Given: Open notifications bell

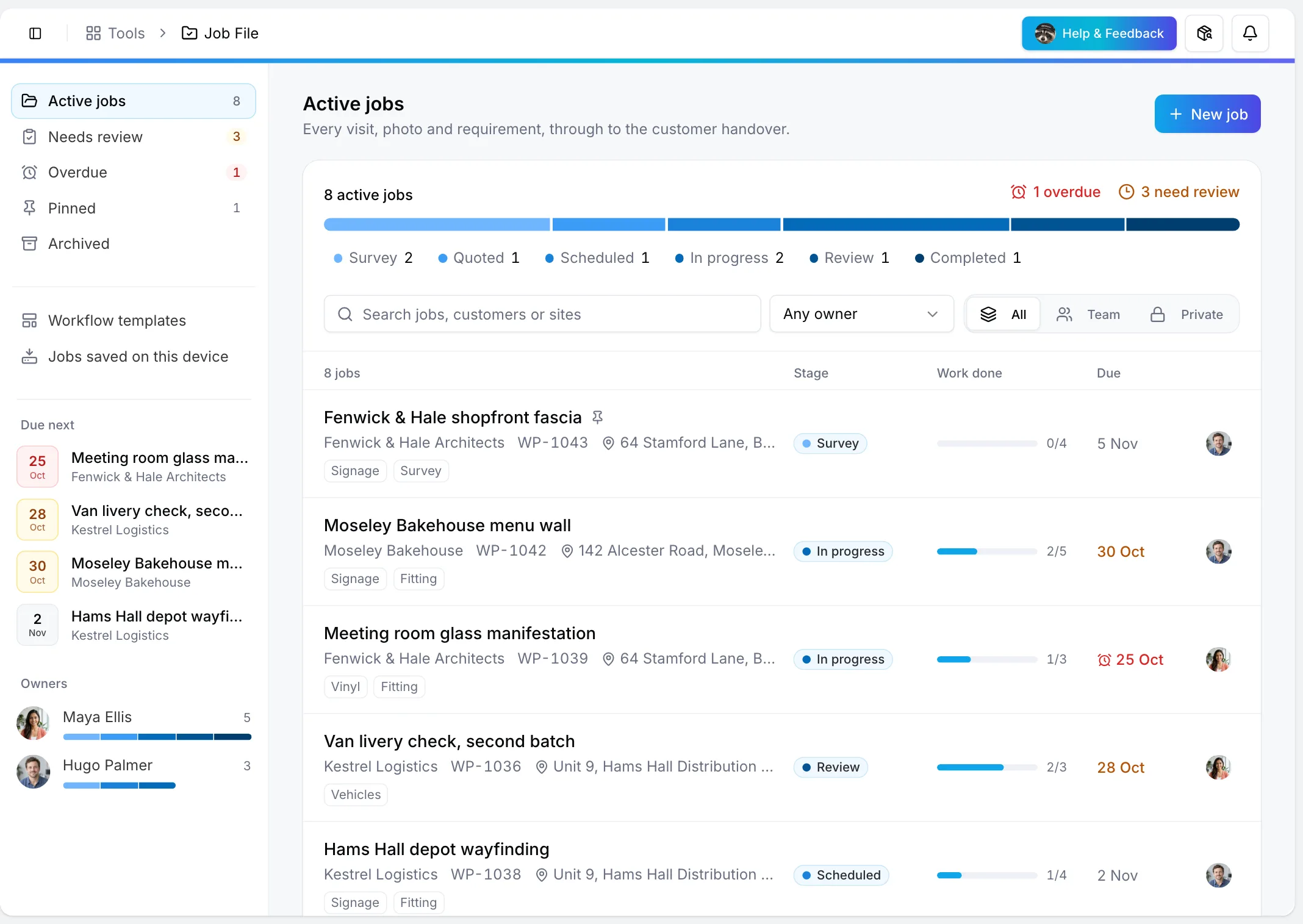Looking at the screenshot, I should [x=1249, y=33].
